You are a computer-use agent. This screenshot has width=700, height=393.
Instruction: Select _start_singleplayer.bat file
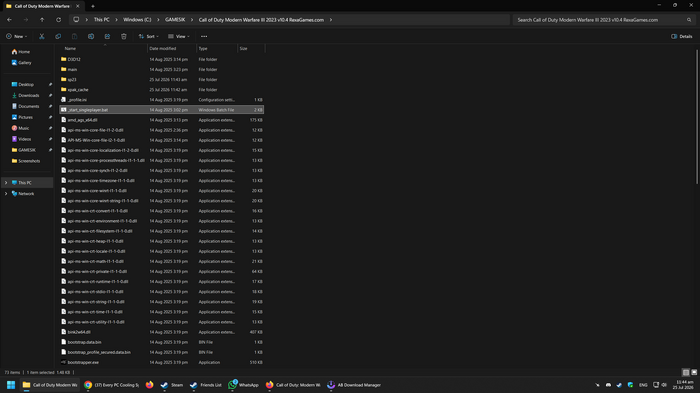point(162,110)
